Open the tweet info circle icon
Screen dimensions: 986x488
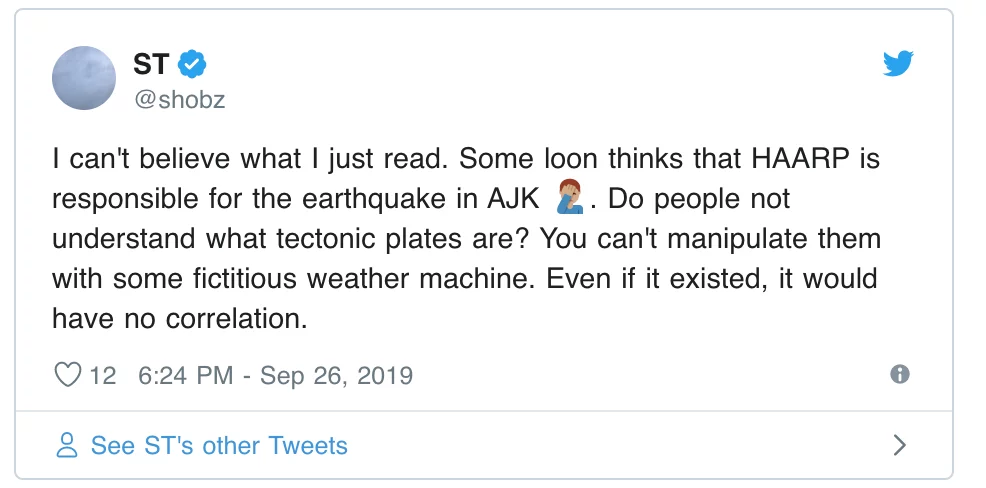(x=900, y=375)
